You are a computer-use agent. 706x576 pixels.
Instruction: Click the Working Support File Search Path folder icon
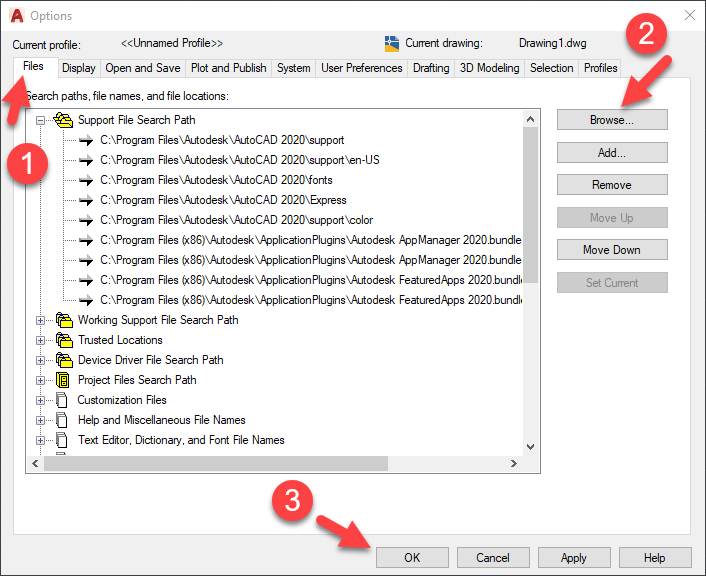(64, 320)
